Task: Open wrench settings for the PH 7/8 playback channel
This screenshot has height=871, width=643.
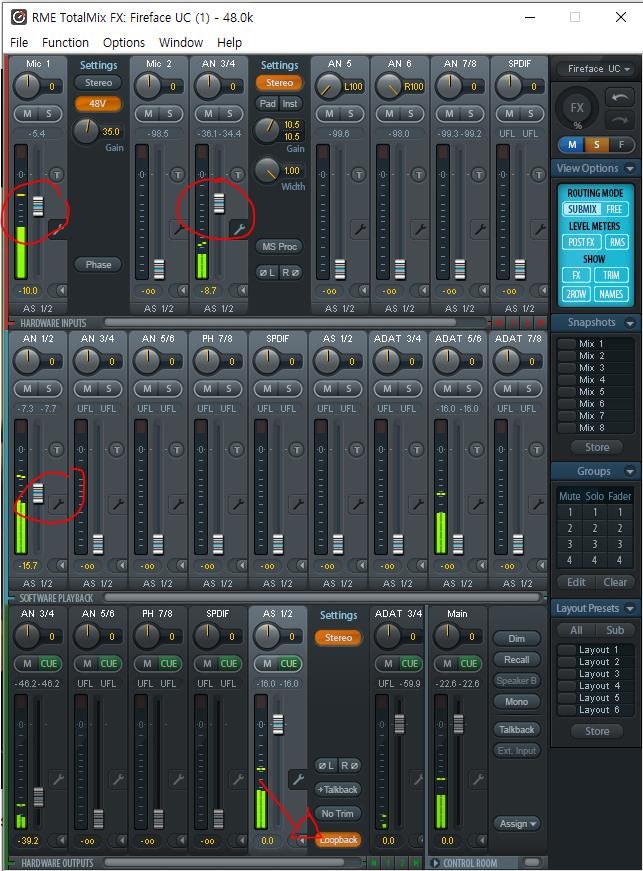Action: (x=238, y=504)
